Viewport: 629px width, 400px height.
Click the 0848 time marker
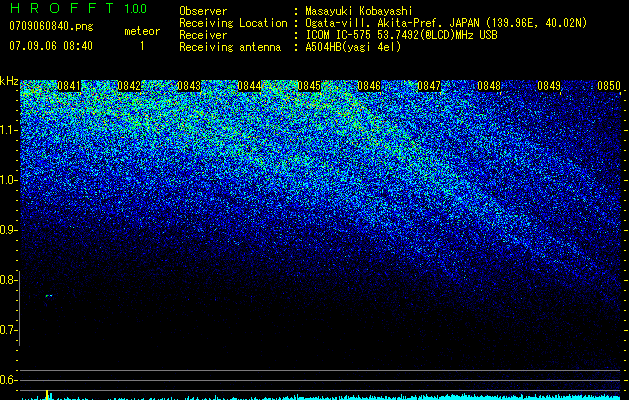489,86
